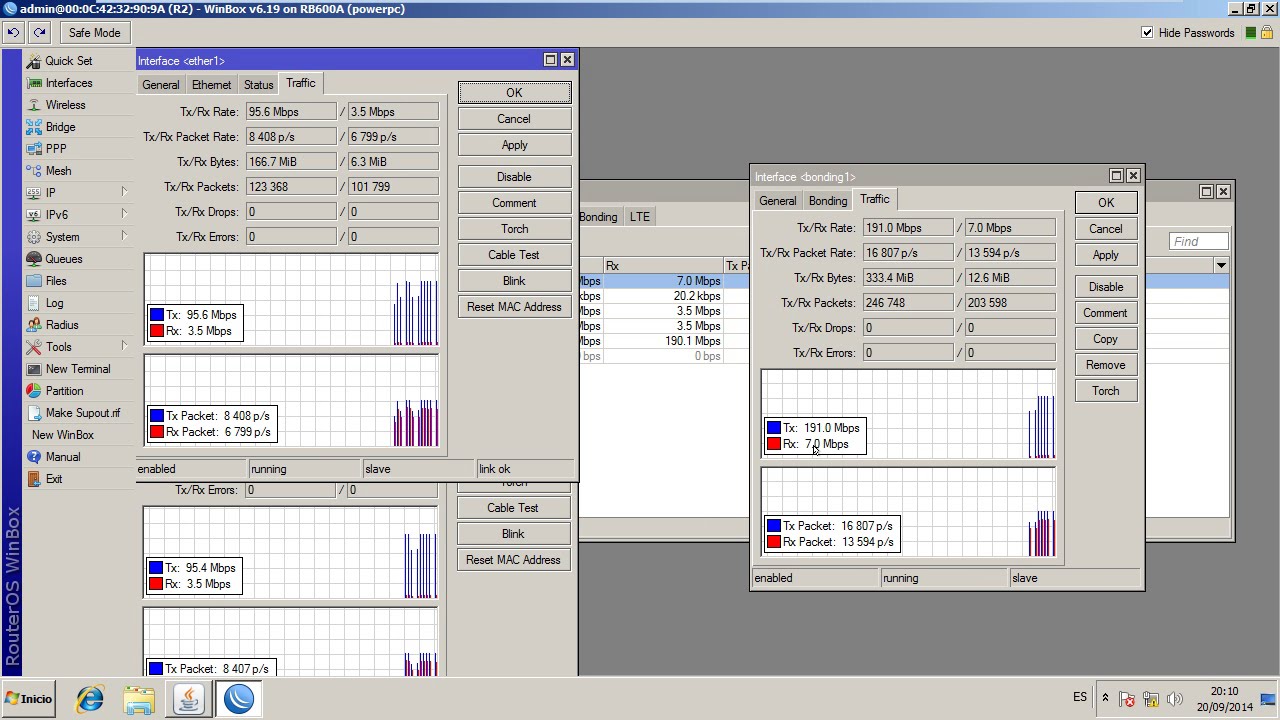Toggle the Hide Passwords checkbox
The width and height of the screenshot is (1280, 720).
click(1147, 33)
